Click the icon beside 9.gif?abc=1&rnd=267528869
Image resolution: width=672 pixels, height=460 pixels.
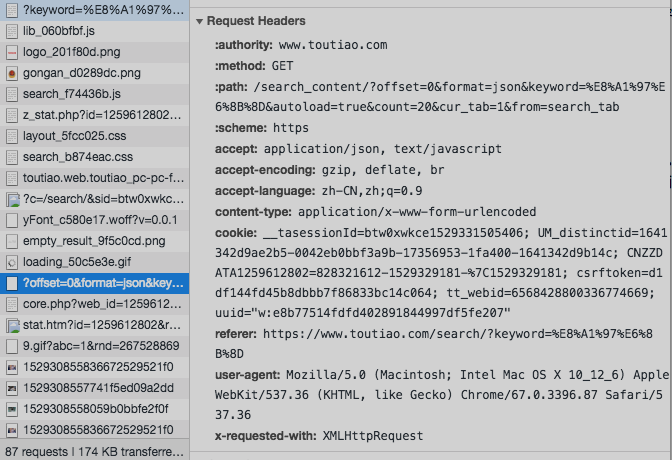pos(12,346)
